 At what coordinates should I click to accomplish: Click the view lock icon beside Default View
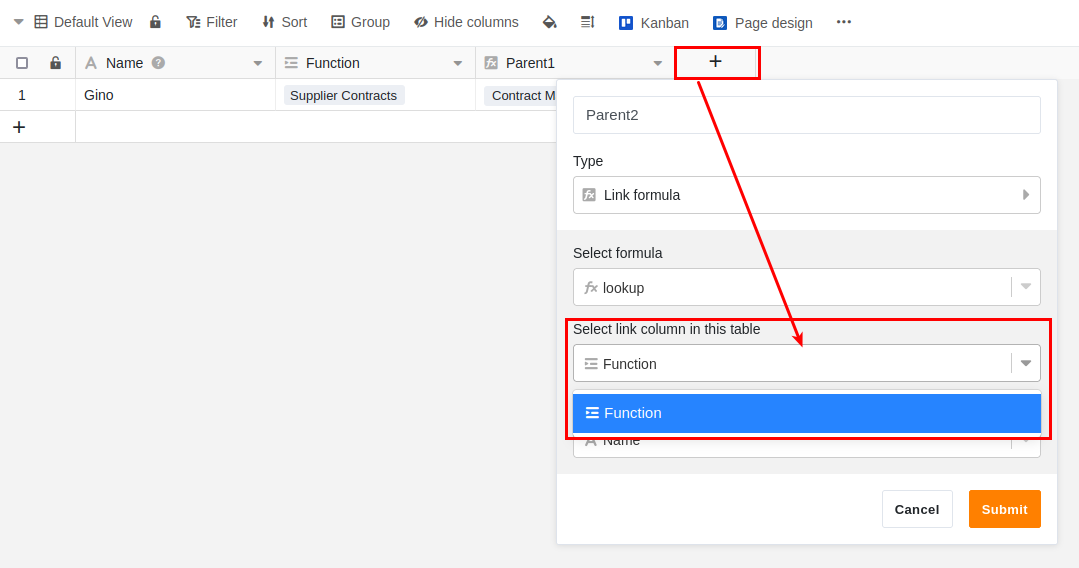point(155,22)
